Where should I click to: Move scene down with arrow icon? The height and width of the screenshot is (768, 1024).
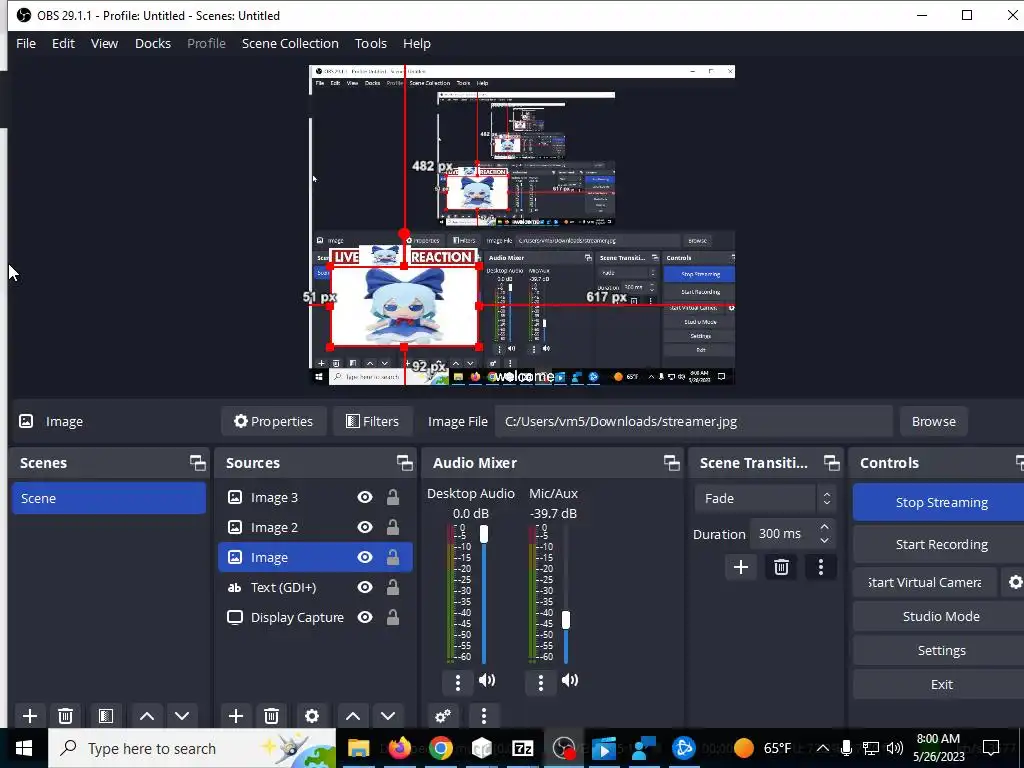[x=182, y=716]
